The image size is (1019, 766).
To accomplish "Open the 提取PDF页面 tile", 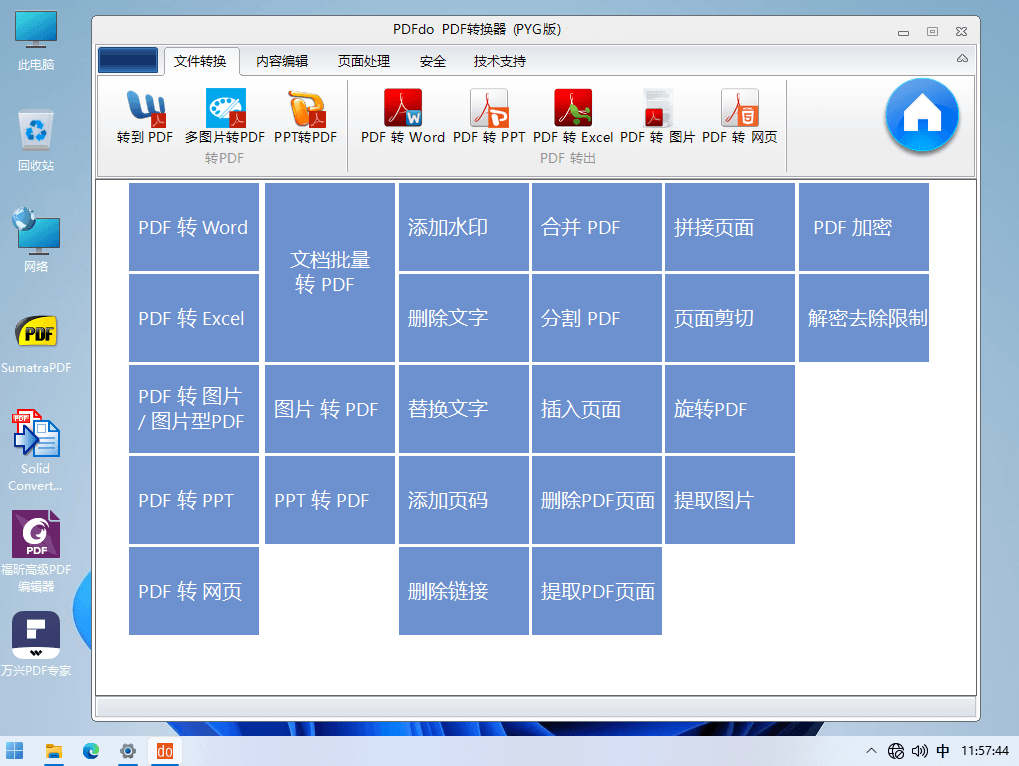I will point(597,591).
